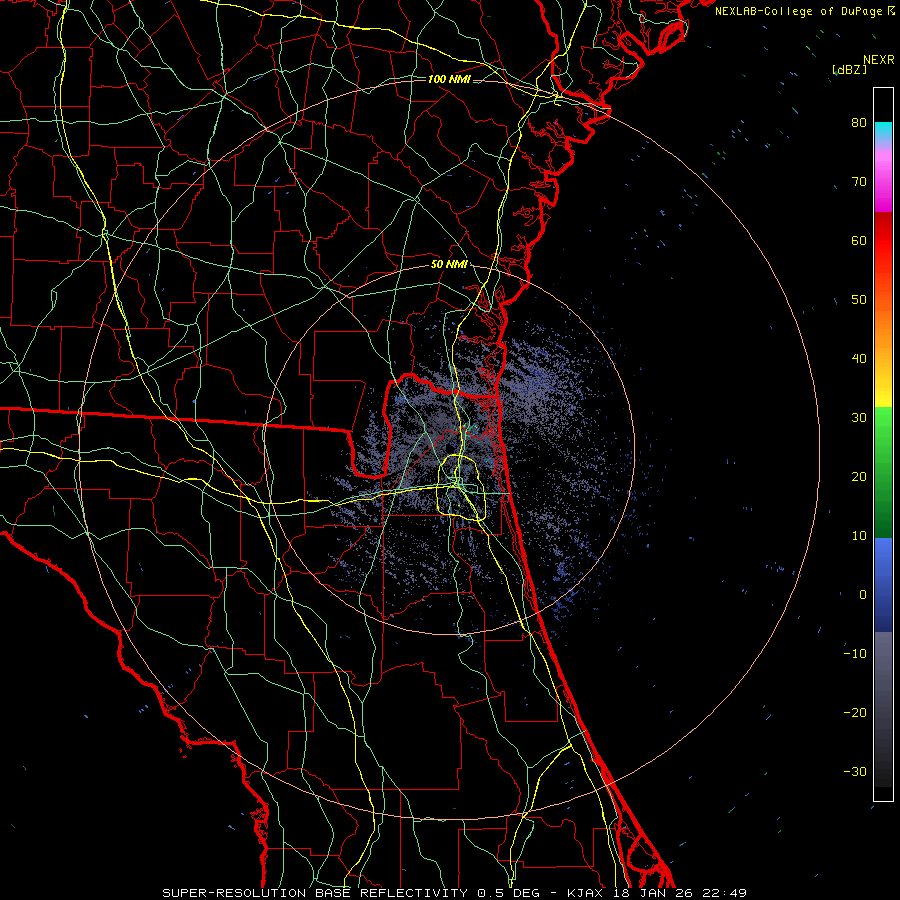
Task: Click the green segment of the color bar
Action: (883, 472)
